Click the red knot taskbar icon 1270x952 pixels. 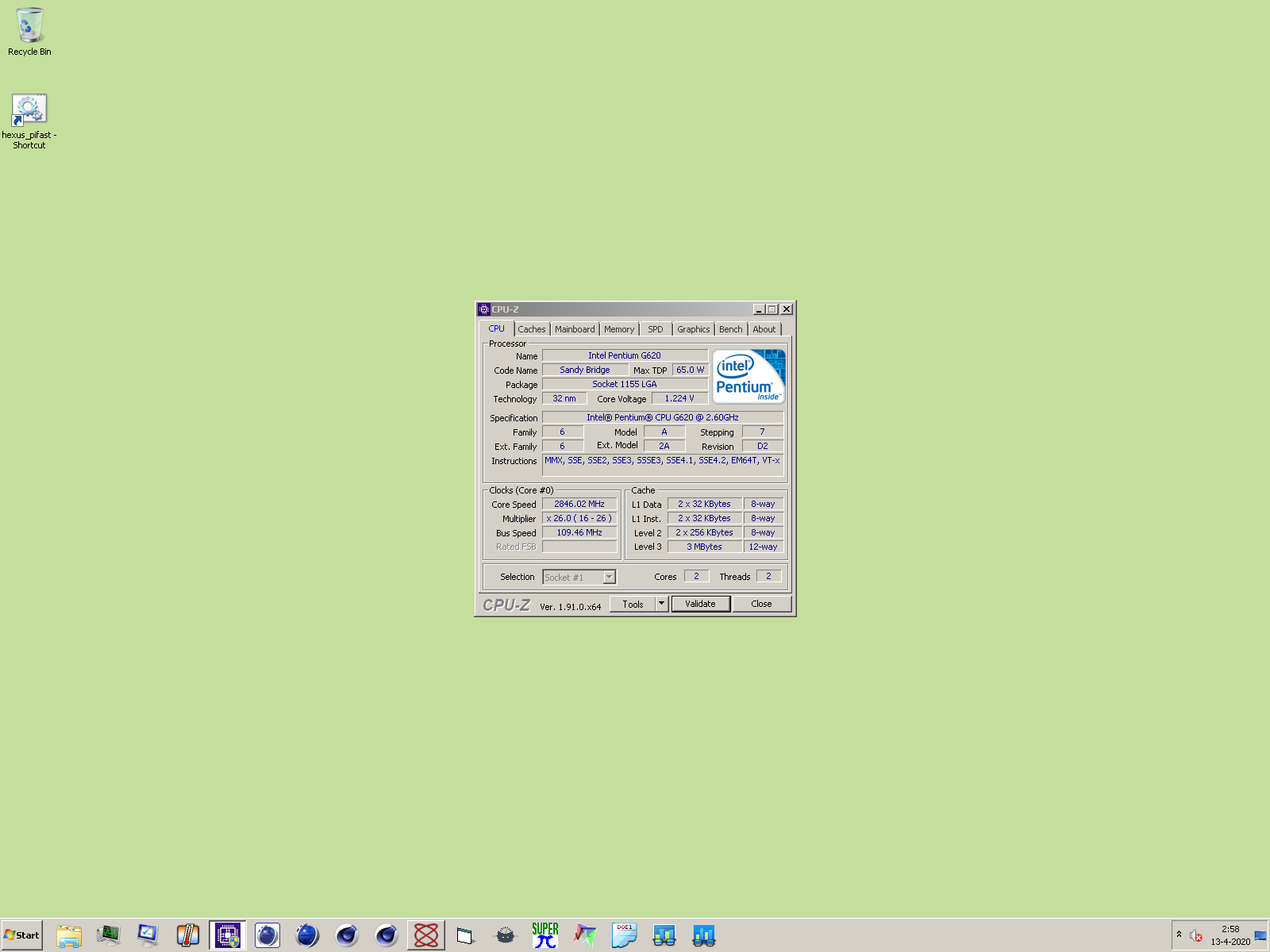pos(426,935)
